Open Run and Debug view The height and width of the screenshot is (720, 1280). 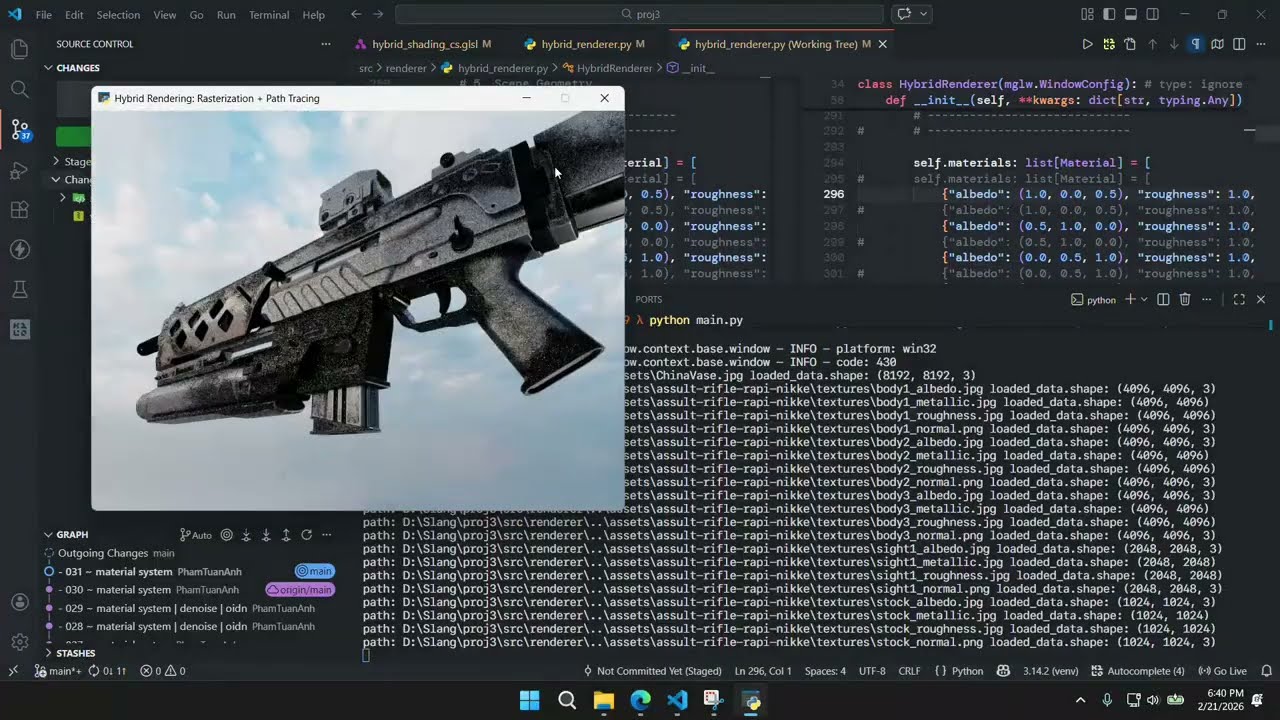click(19, 170)
